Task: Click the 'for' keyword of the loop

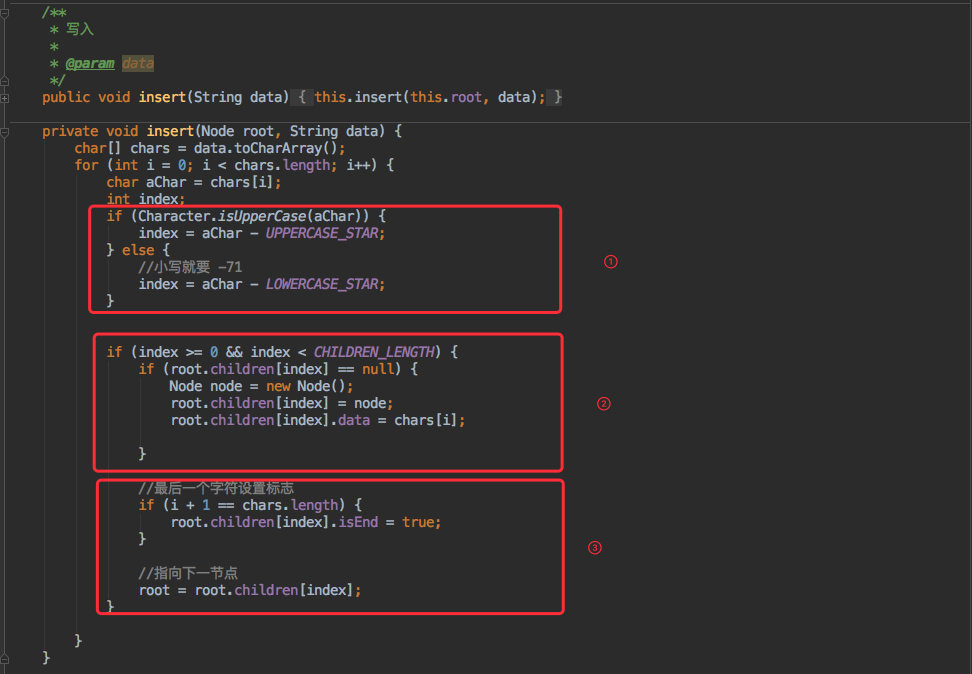Action: (x=86, y=165)
